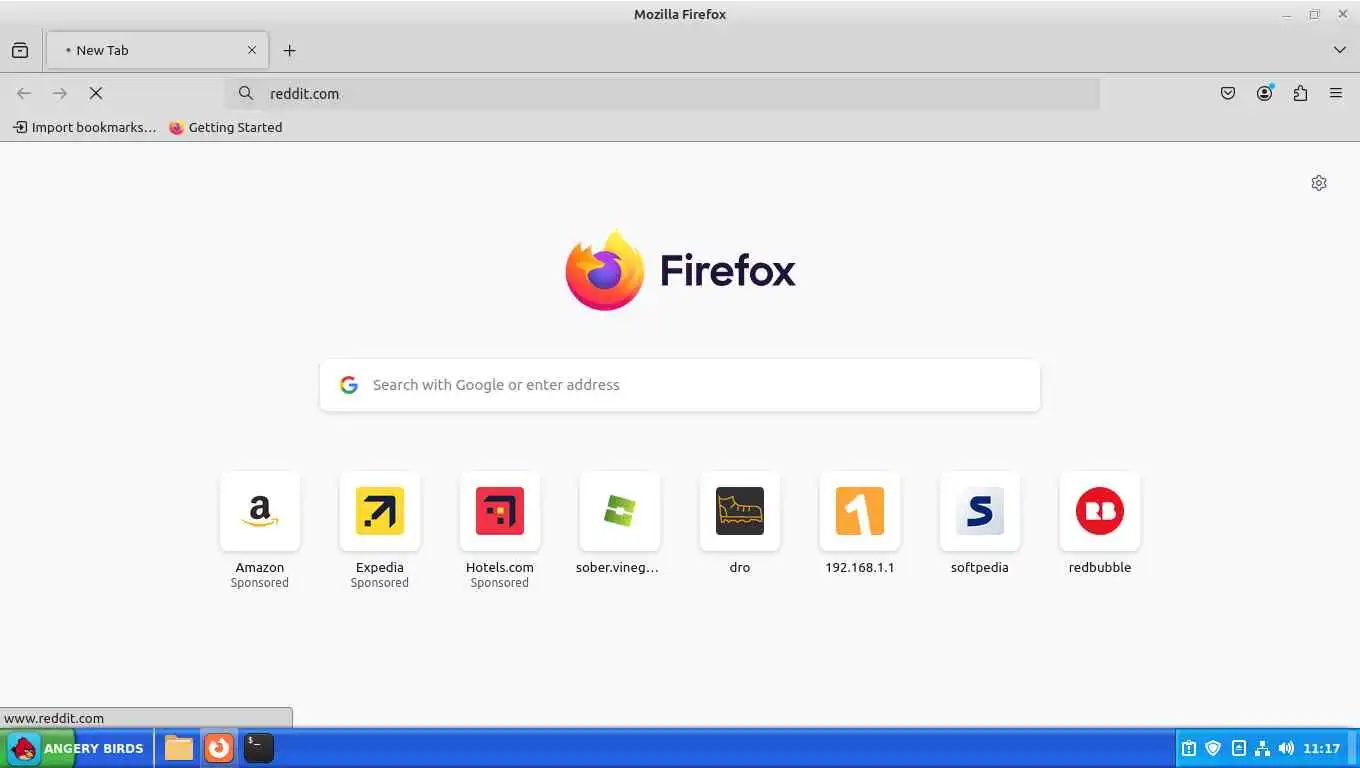Image resolution: width=1360 pixels, height=768 pixels.
Task: Open Firefox View recent browsing
Action: click(20, 50)
